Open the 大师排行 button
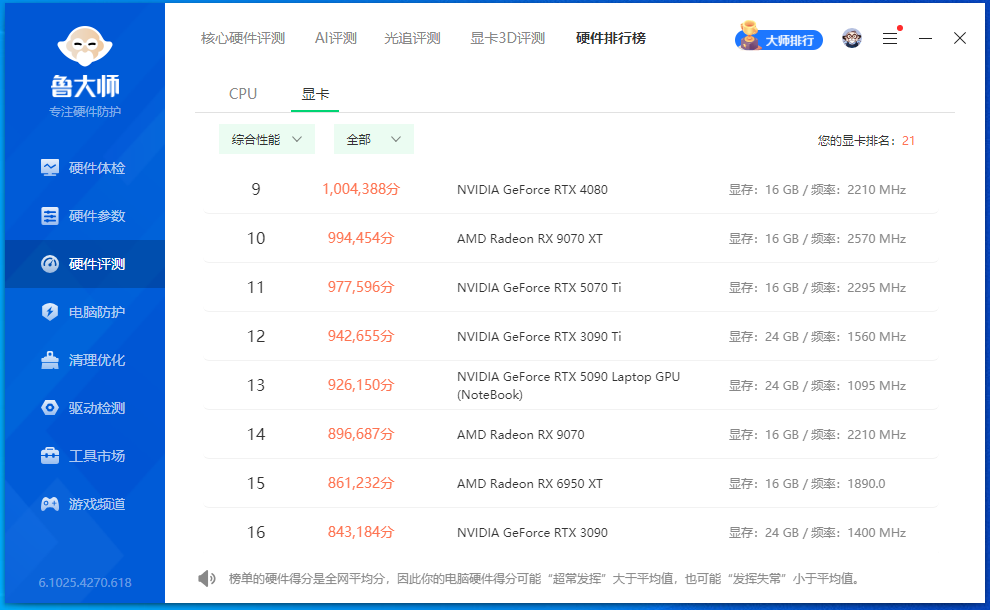 coord(779,40)
